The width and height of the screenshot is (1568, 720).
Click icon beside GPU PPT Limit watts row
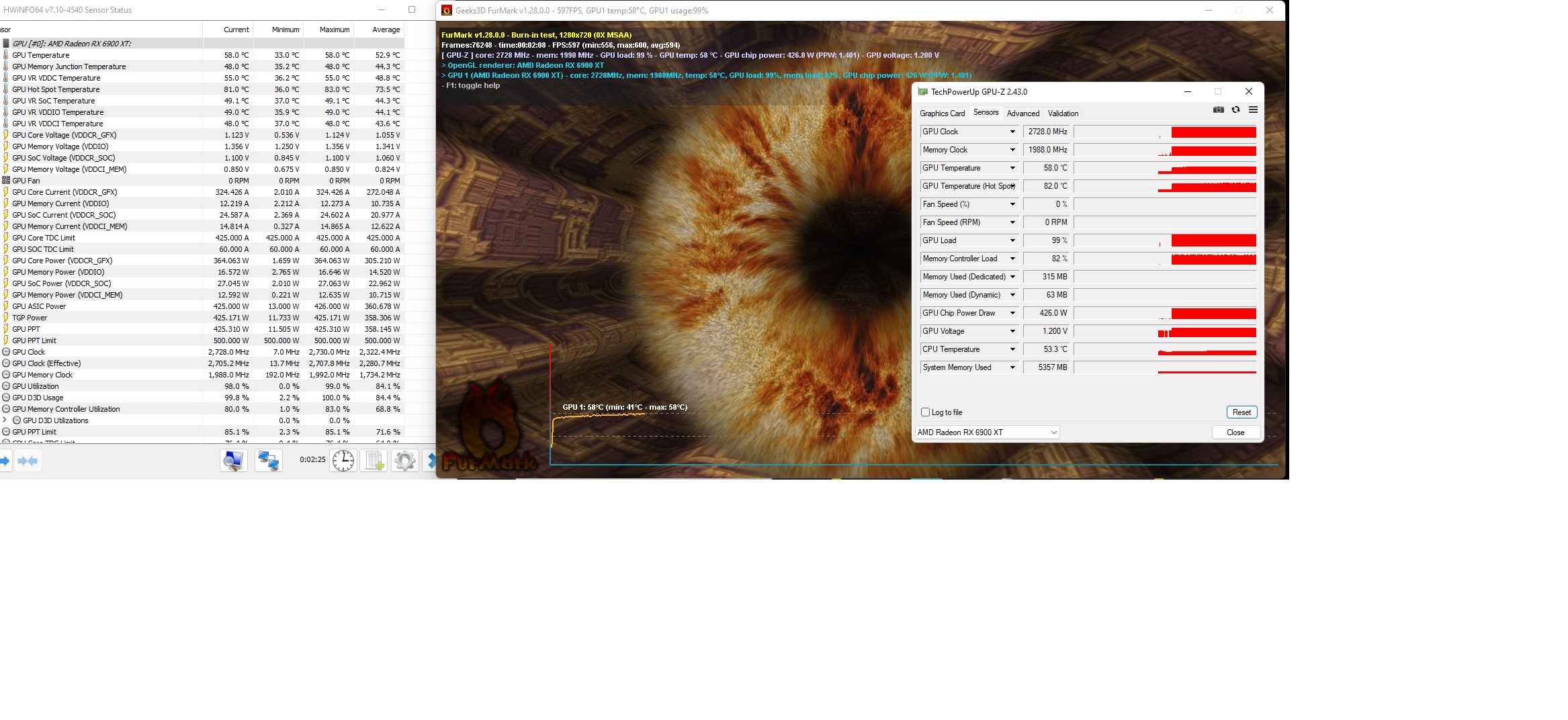coord(6,341)
